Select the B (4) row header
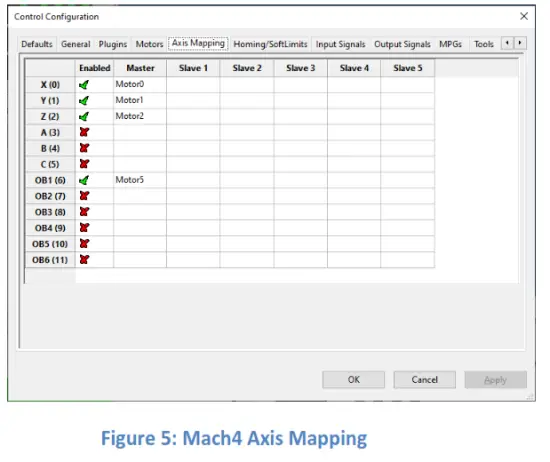The width and height of the screenshot is (550, 462). (50, 148)
